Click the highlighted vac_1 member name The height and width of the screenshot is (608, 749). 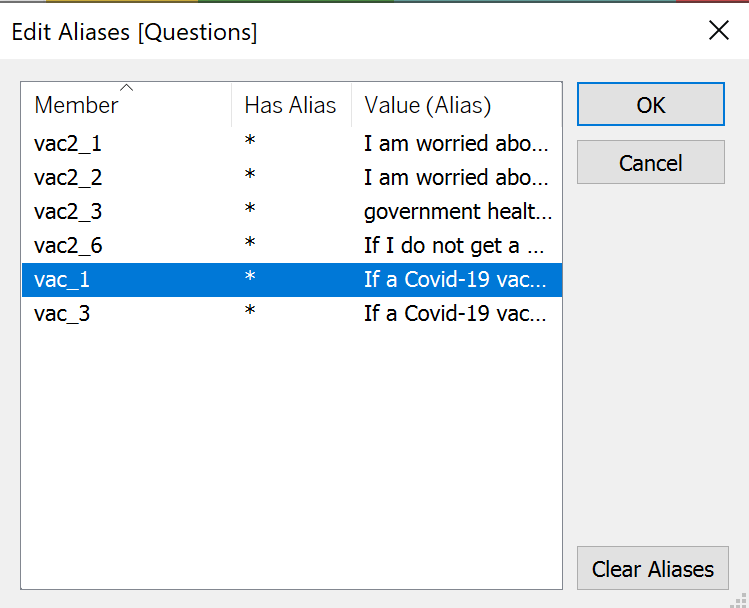click(x=62, y=280)
